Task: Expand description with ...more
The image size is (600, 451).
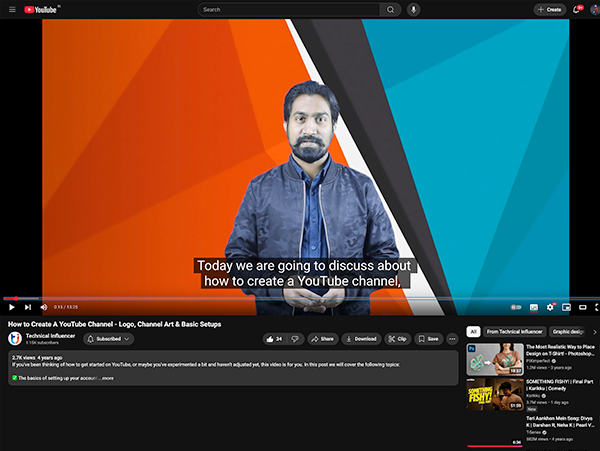Action: pos(106,378)
